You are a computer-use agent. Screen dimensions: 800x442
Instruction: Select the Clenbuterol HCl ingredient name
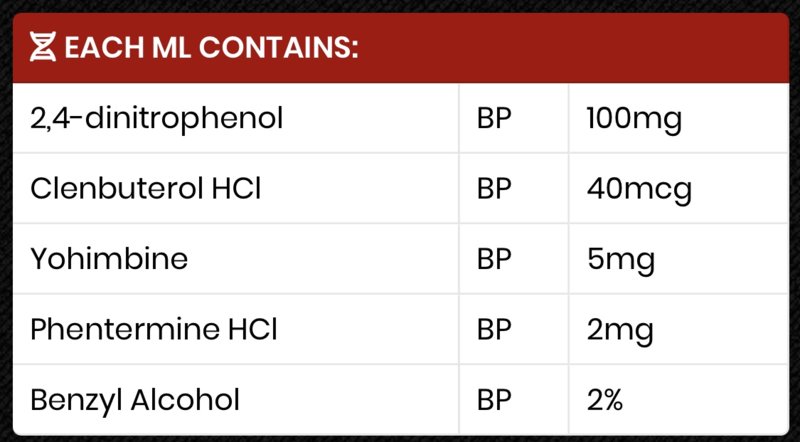tap(146, 189)
